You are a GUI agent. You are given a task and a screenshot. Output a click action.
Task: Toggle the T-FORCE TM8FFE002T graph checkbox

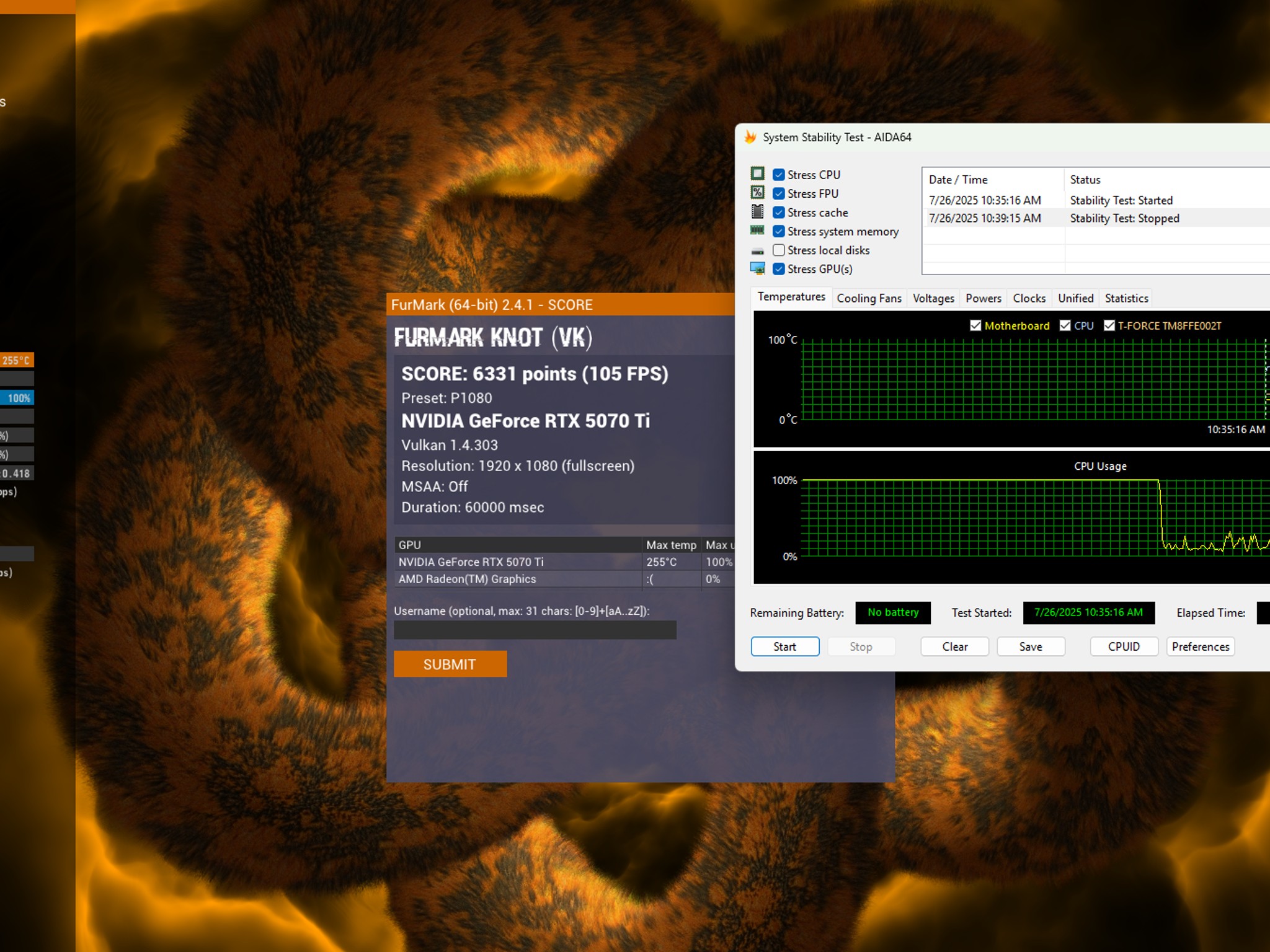pos(1109,325)
